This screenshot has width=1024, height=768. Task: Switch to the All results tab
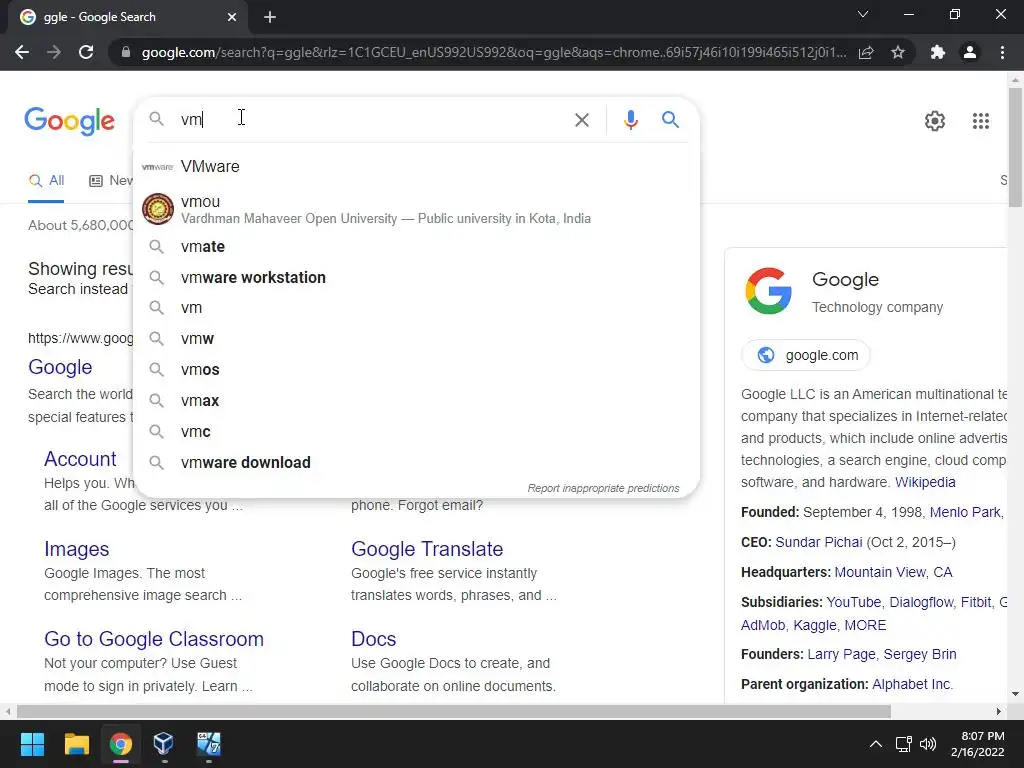(x=46, y=181)
